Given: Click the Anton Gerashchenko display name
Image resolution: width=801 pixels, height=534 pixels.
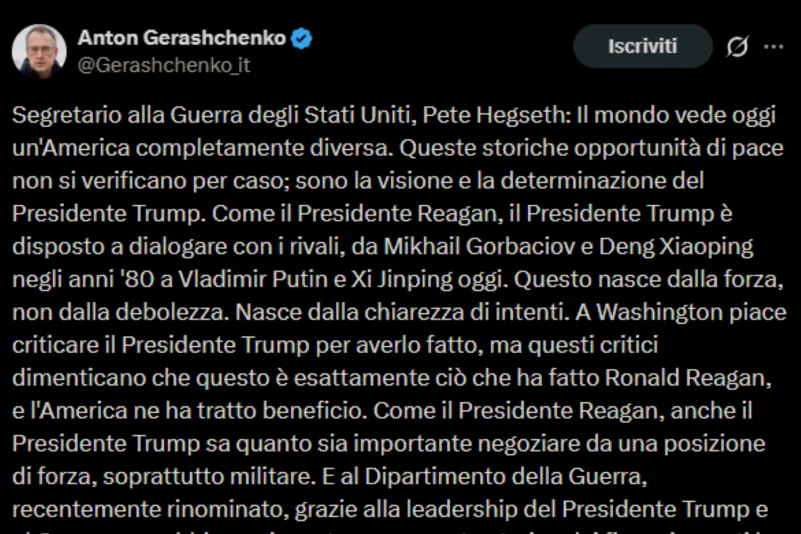Looking at the screenshot, I should [x=181, y=39].
